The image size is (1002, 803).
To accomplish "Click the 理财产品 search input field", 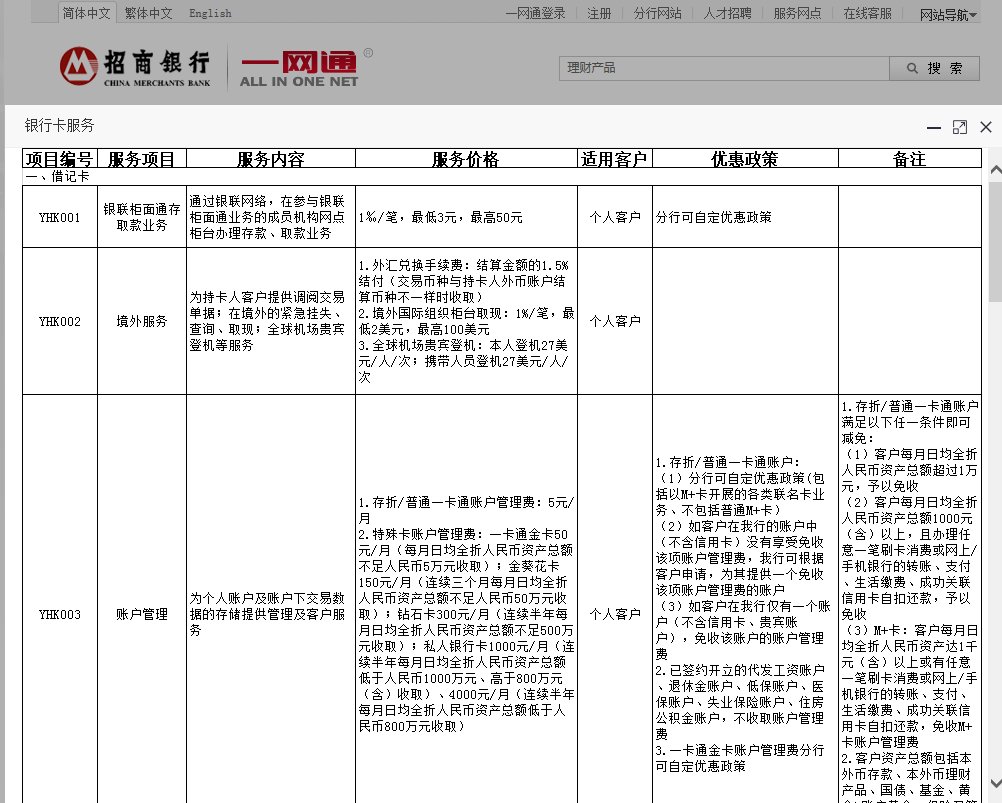I will [x=720, y=69].
